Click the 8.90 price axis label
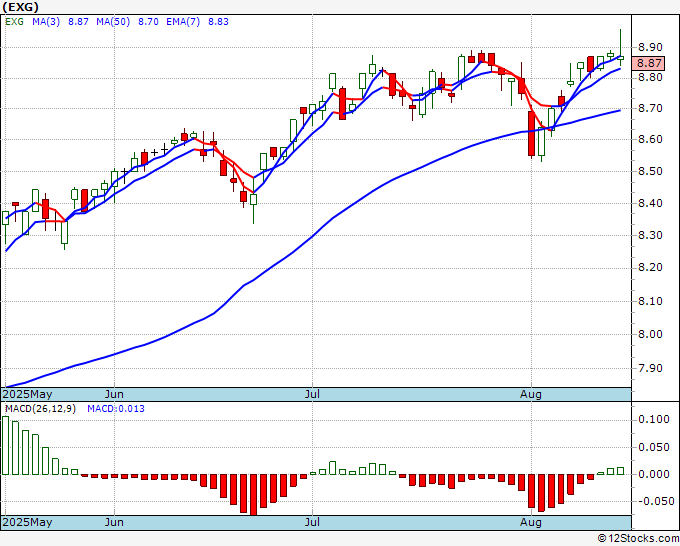 (651, 47)
